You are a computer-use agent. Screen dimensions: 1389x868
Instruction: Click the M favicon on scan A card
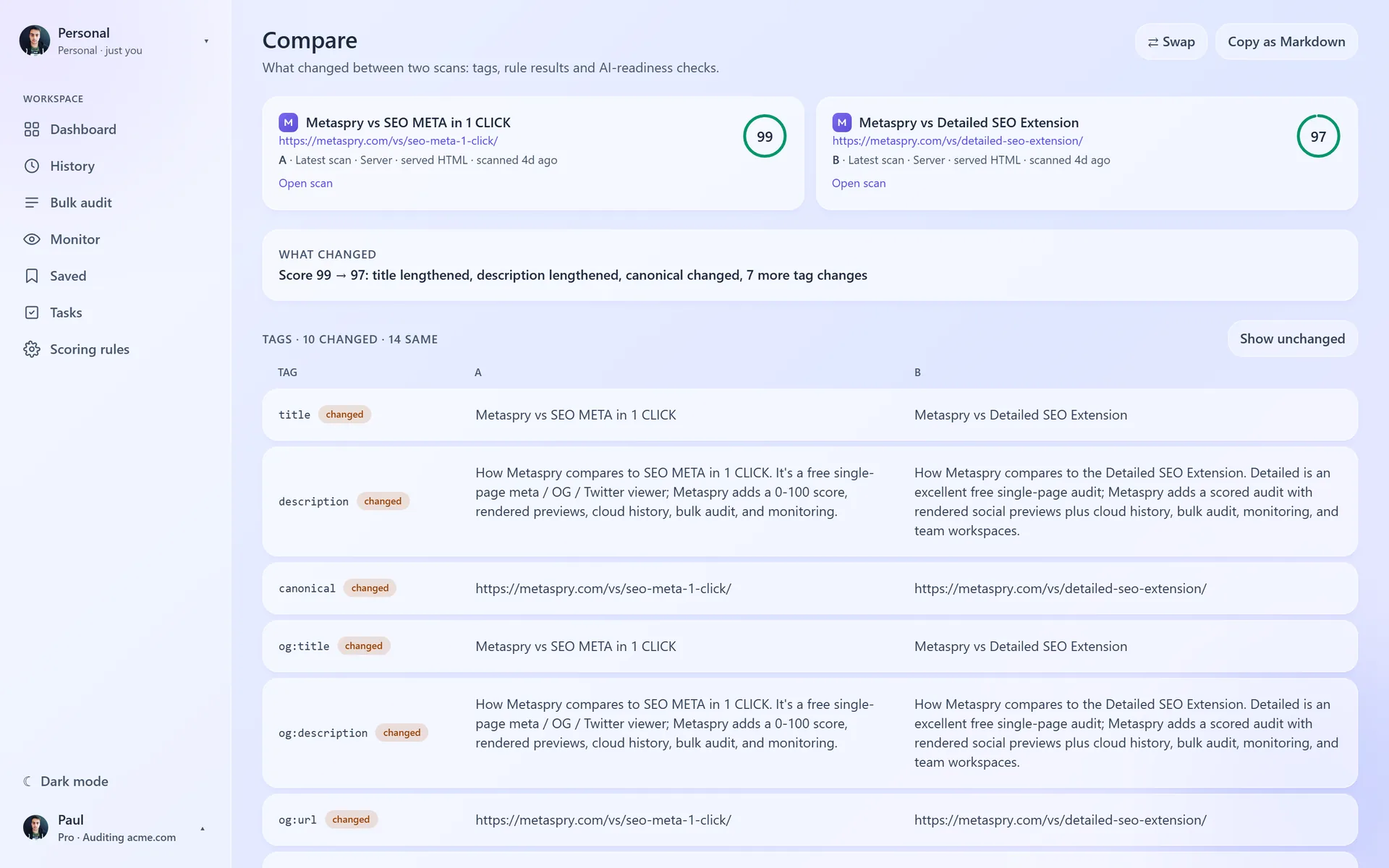click(288, 122)
